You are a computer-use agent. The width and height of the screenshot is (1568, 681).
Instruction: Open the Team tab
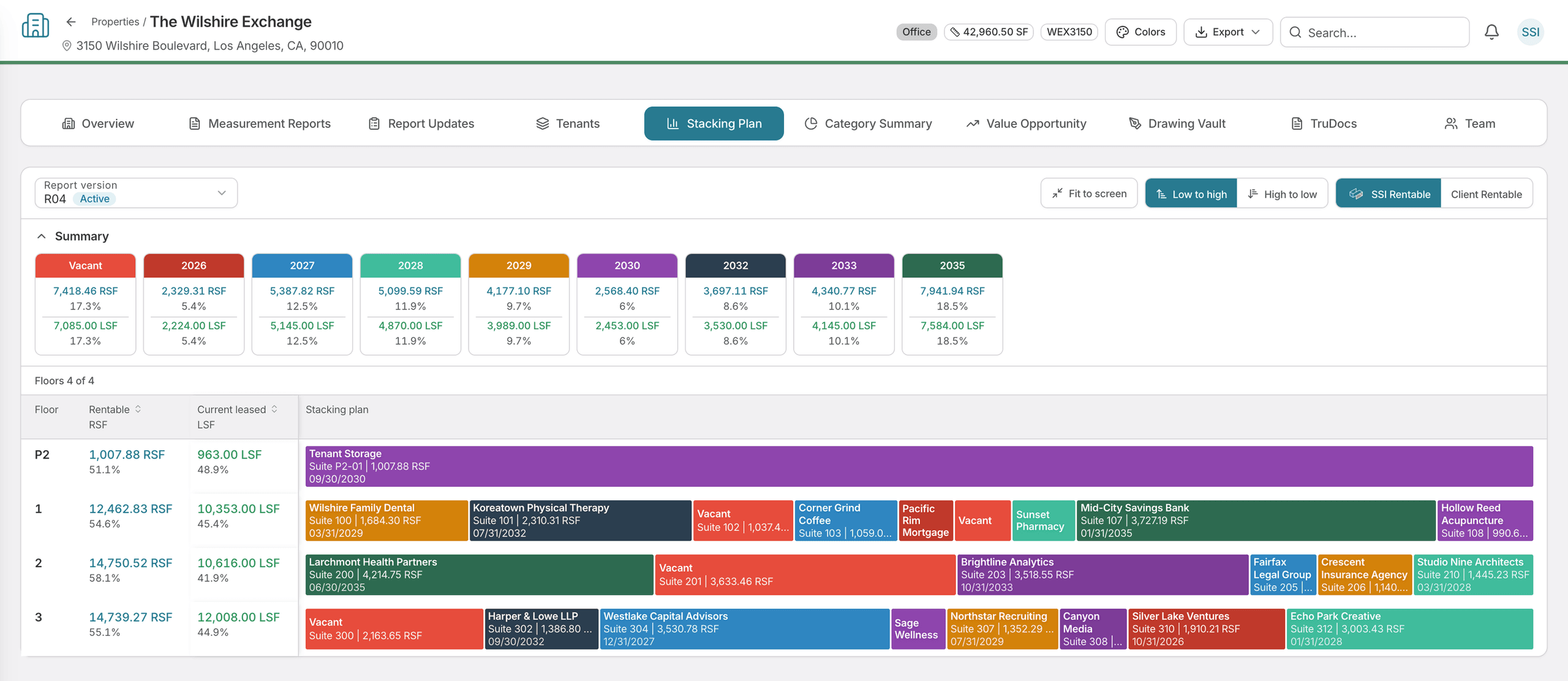[x=1470, y=124]
